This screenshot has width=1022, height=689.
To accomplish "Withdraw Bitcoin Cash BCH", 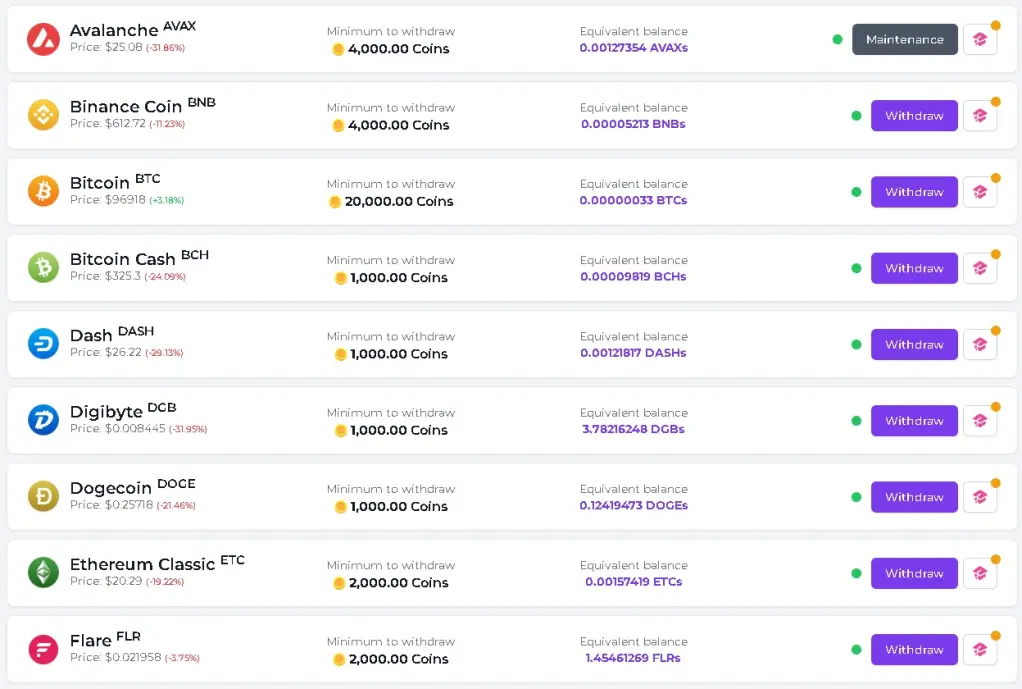I will (x=914, y=268).
